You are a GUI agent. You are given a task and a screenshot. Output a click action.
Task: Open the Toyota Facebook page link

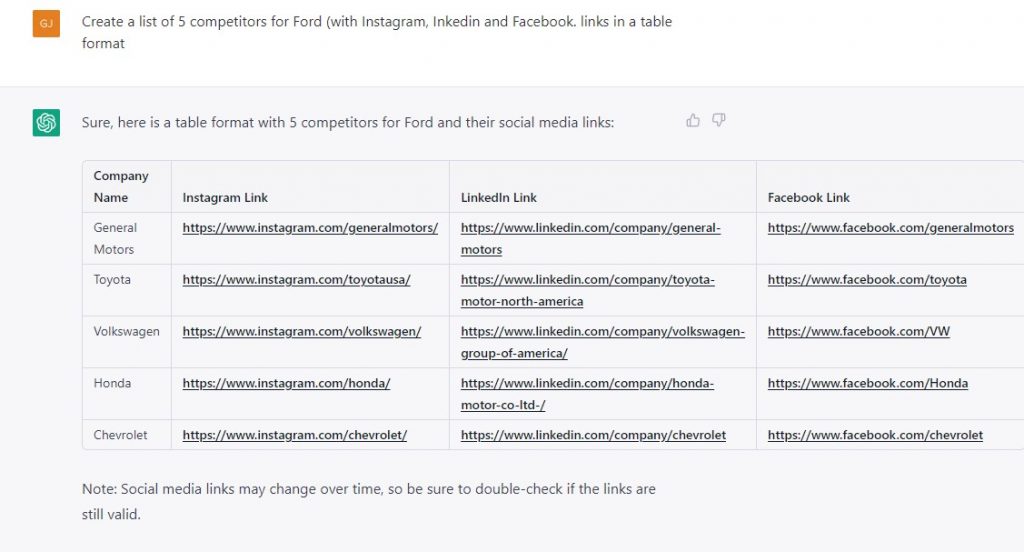(867, 280)
